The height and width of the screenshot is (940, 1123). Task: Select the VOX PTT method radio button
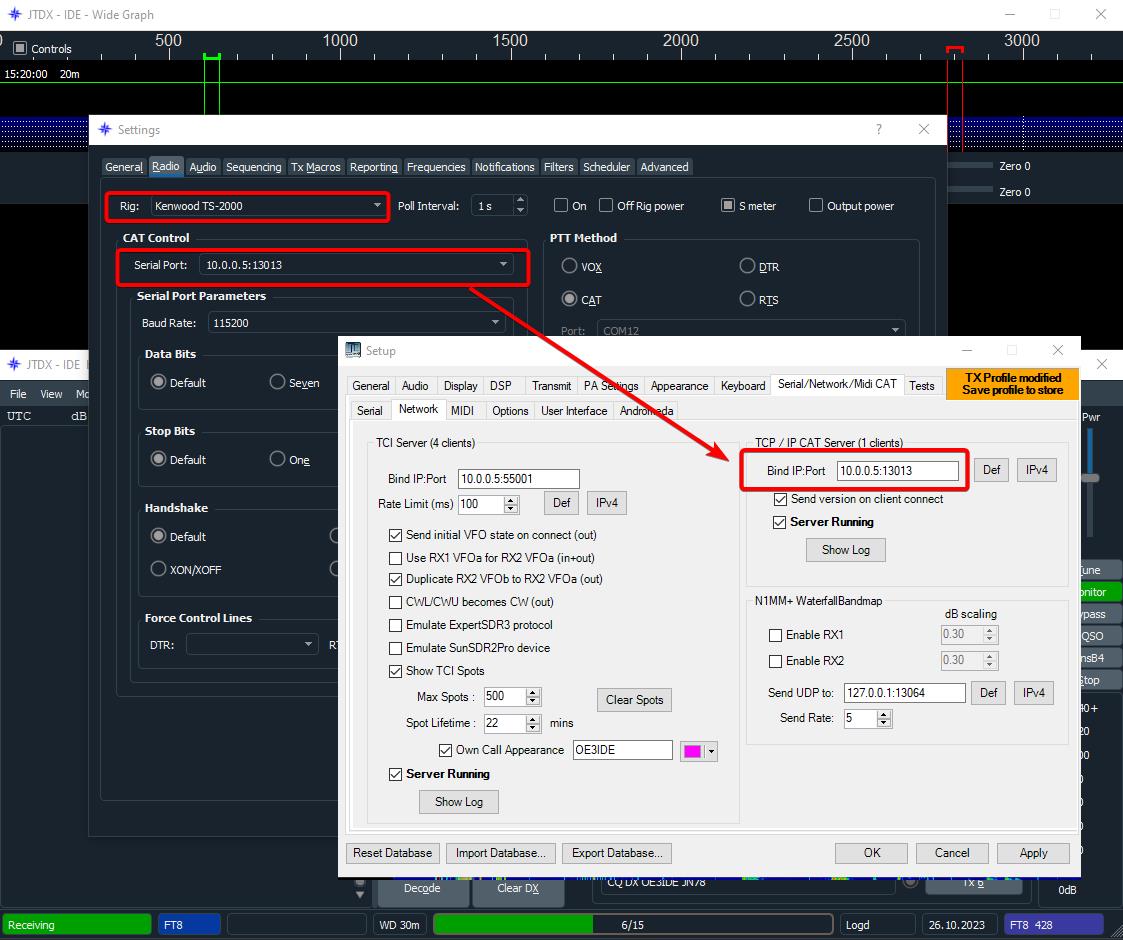point(569,267)
